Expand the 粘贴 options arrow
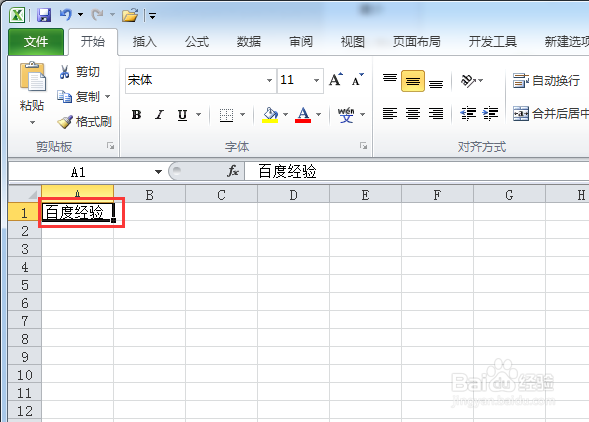589x422 pixels. [x=32, y=123]
